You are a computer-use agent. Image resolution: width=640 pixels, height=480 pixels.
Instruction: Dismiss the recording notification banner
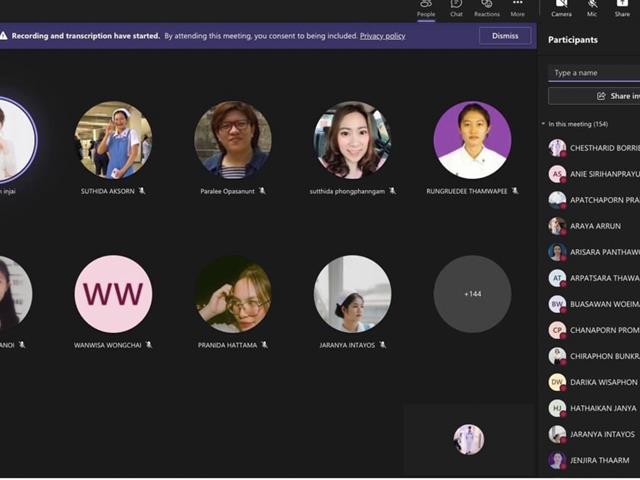click(x=505, y=36)
